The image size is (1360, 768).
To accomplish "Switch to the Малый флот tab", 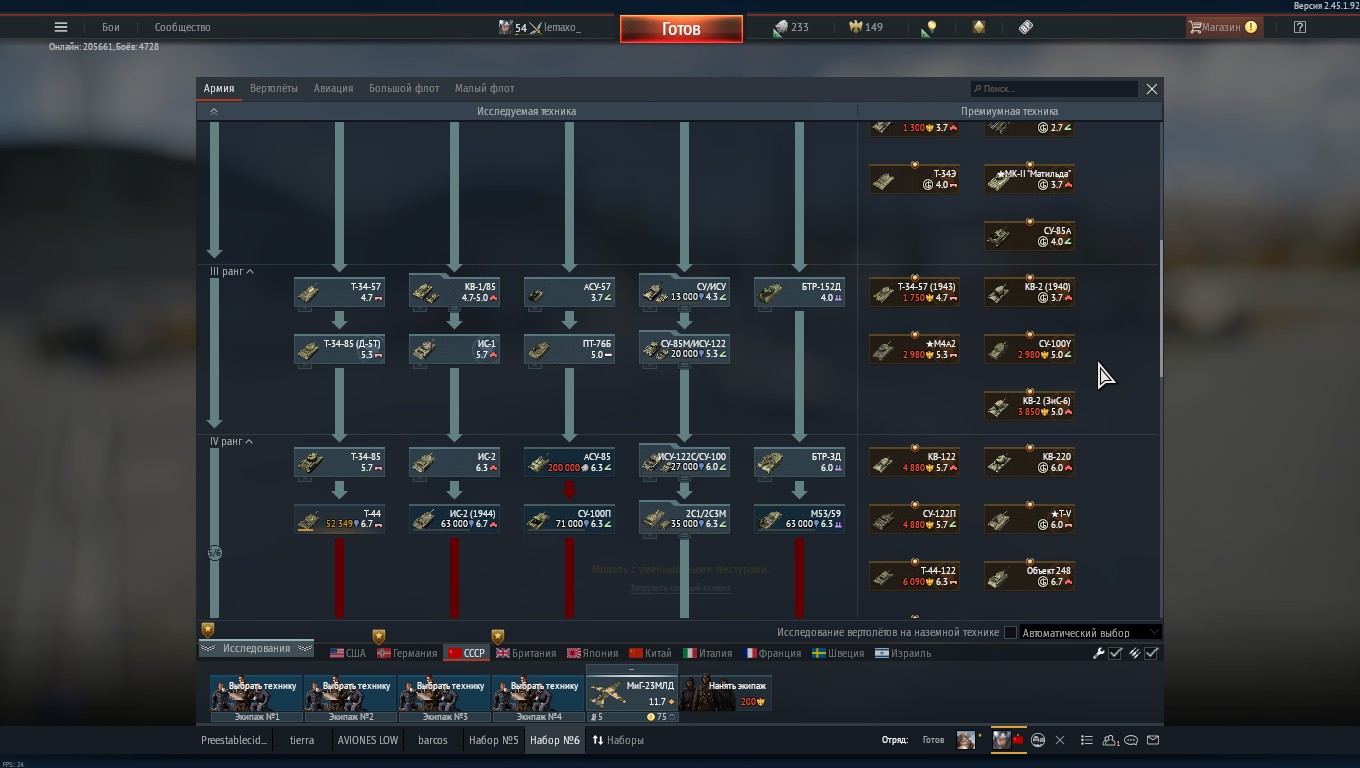I will click(x=484, y=88).
